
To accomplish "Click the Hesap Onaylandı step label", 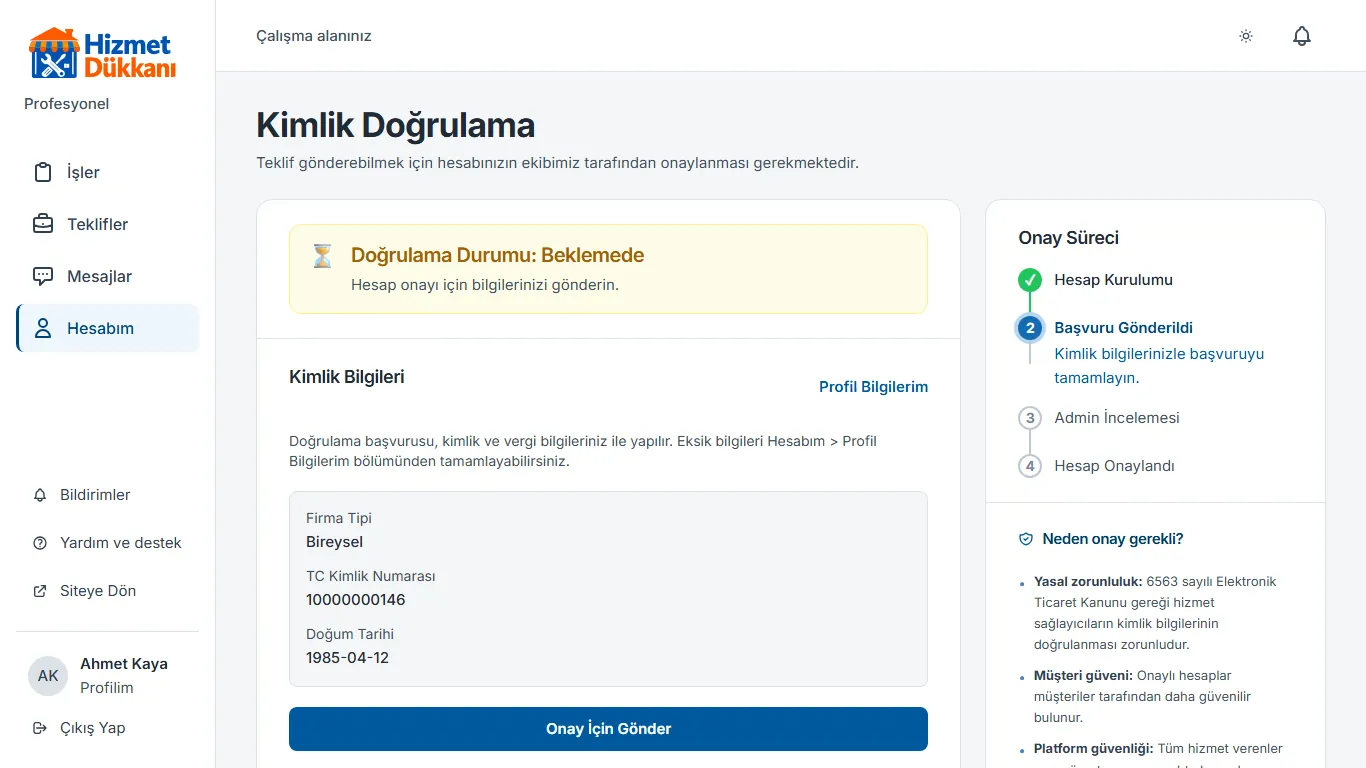I will coord(1114,466).
